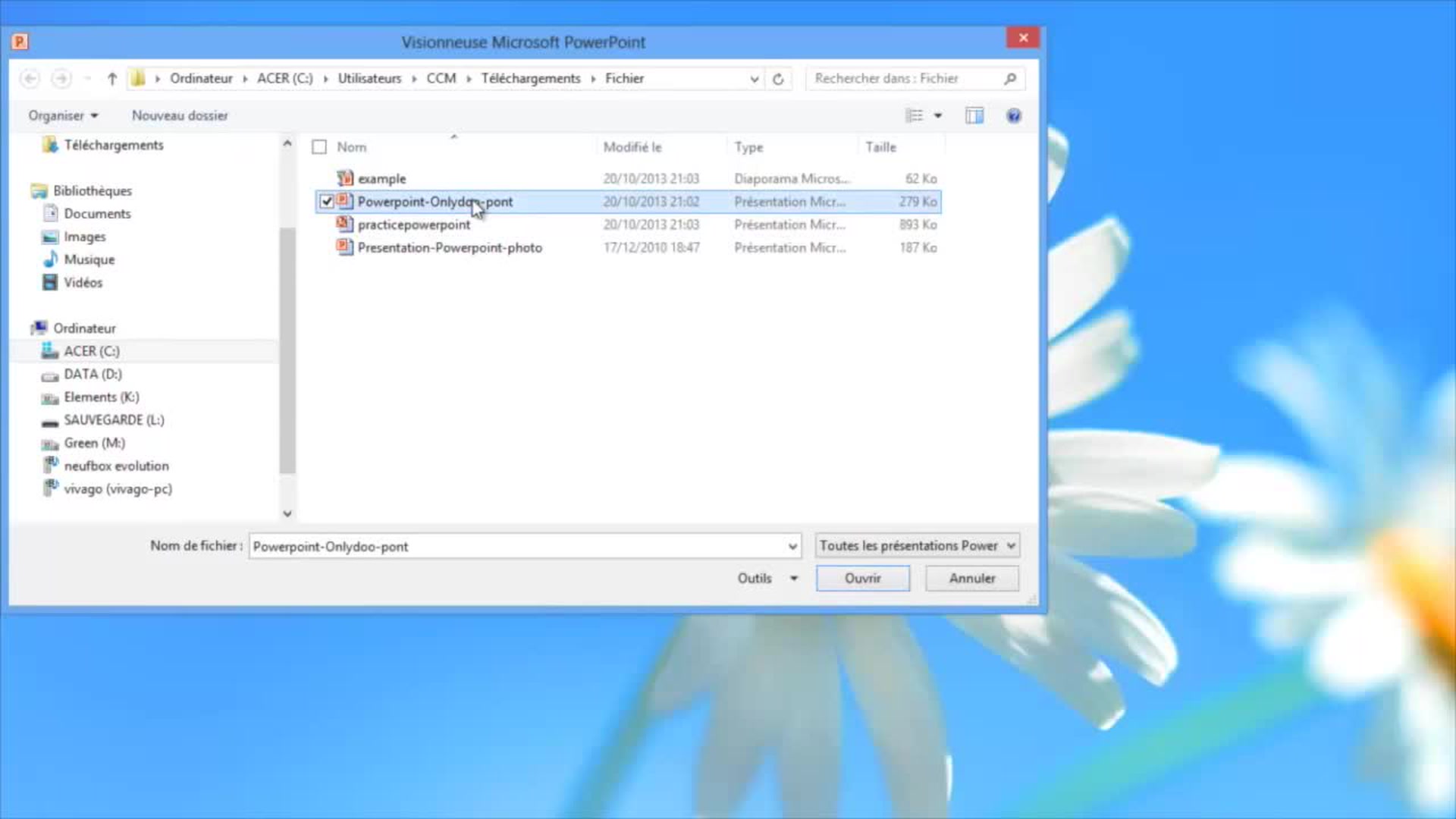Click the ACER (C:) drive icon
The height and width of the screenshot is (819, 1456).
point(50,350)
